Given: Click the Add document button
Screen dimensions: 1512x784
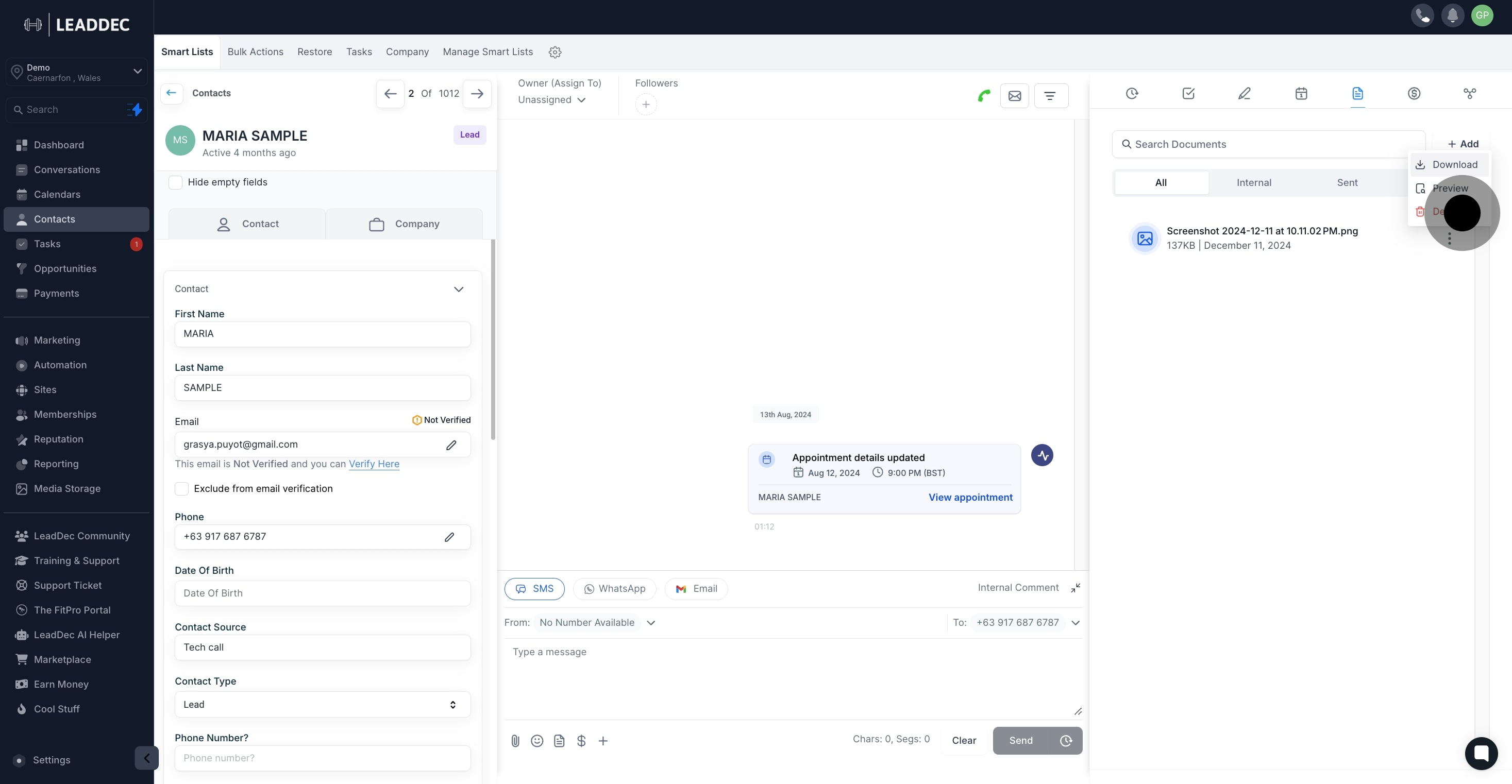Looking at the screenshot, I should pyautogui.click(x=1463, y=144).
